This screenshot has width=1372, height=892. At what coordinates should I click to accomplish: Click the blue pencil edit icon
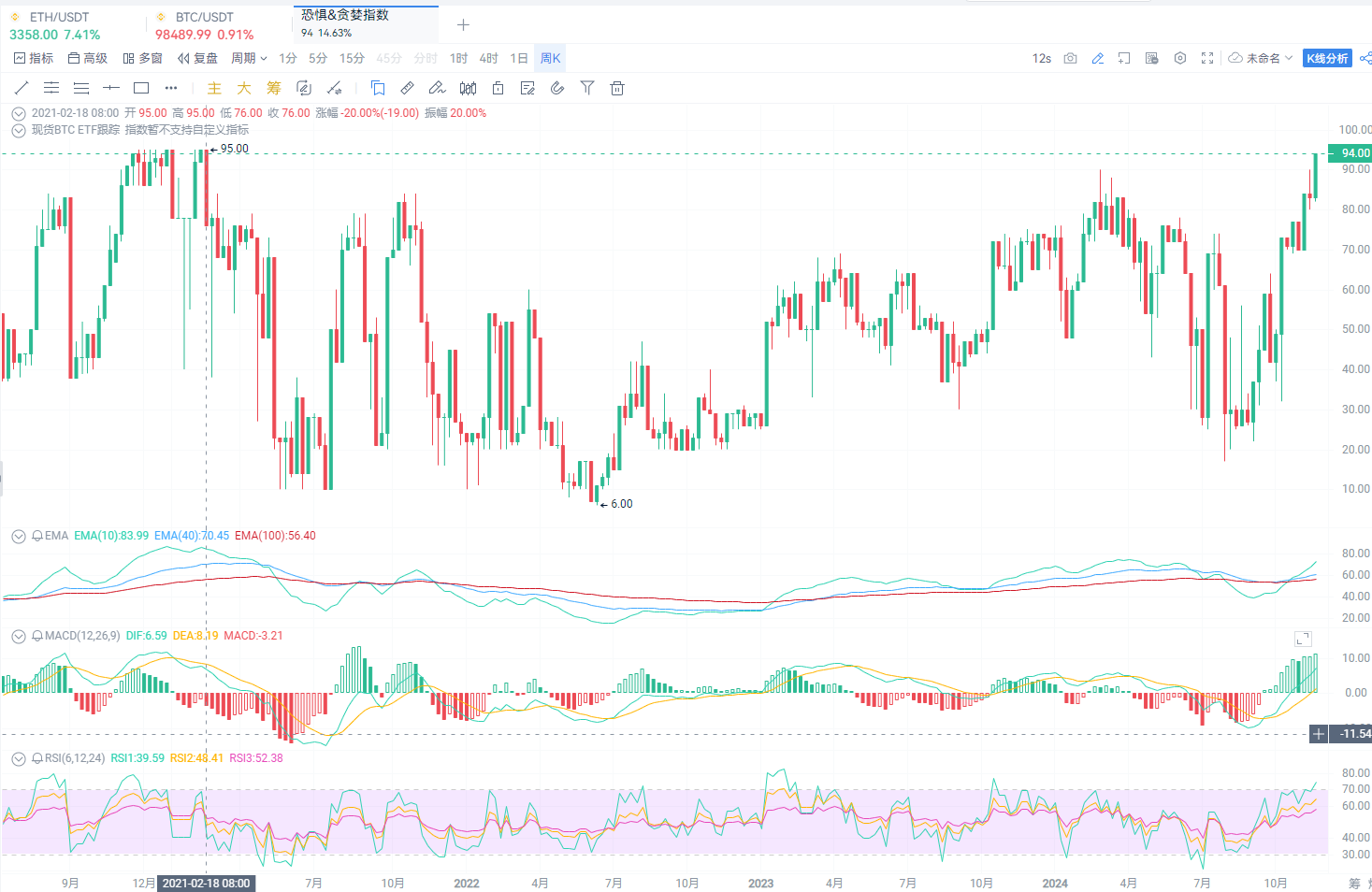(1098, 58)
